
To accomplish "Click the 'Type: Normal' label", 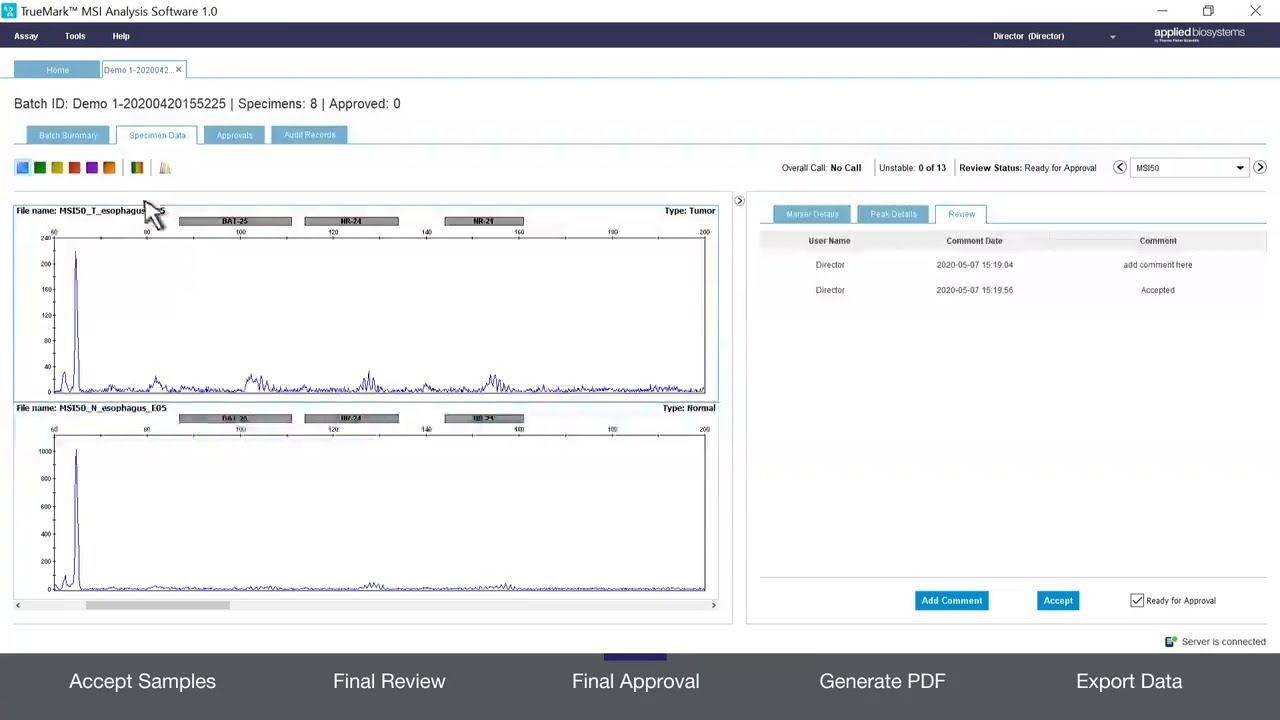I will (x=689, y=408).
